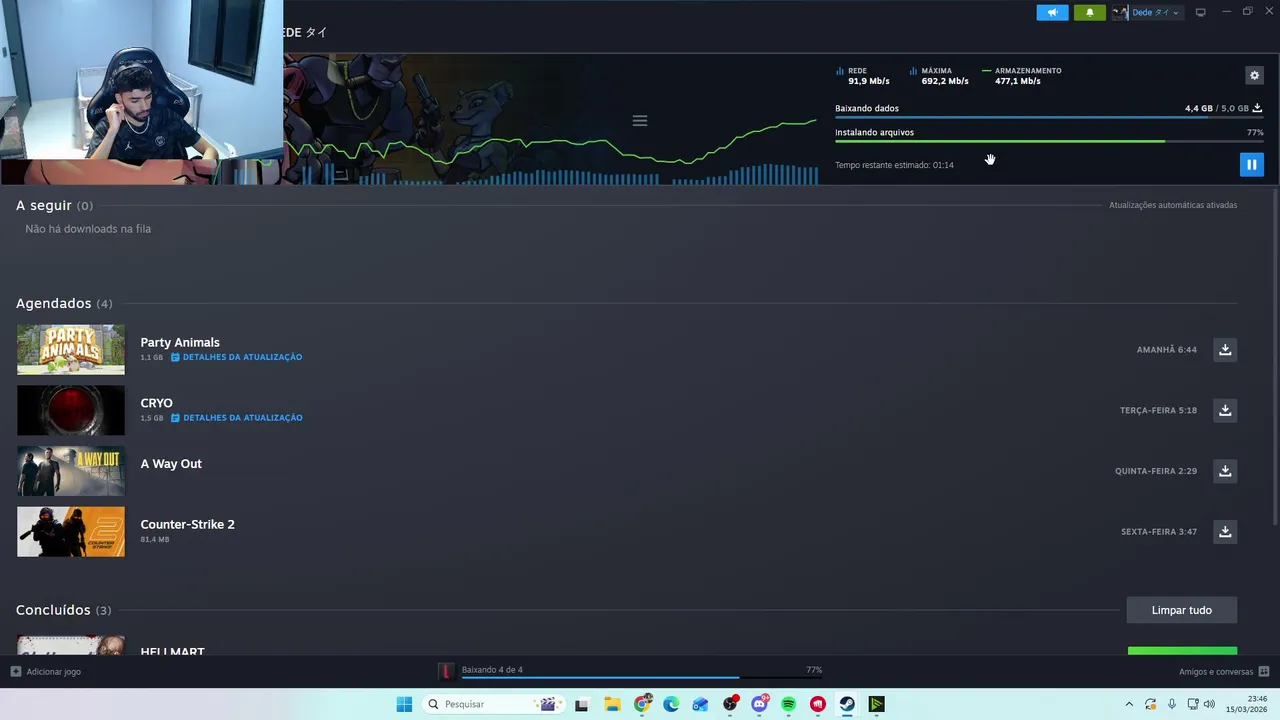Click the ARMAZENAMENTO disk speed stat
Image resolution: width=1280 pixels, height=720 pixels.
pyautogui.click(x=1021, y=76)
